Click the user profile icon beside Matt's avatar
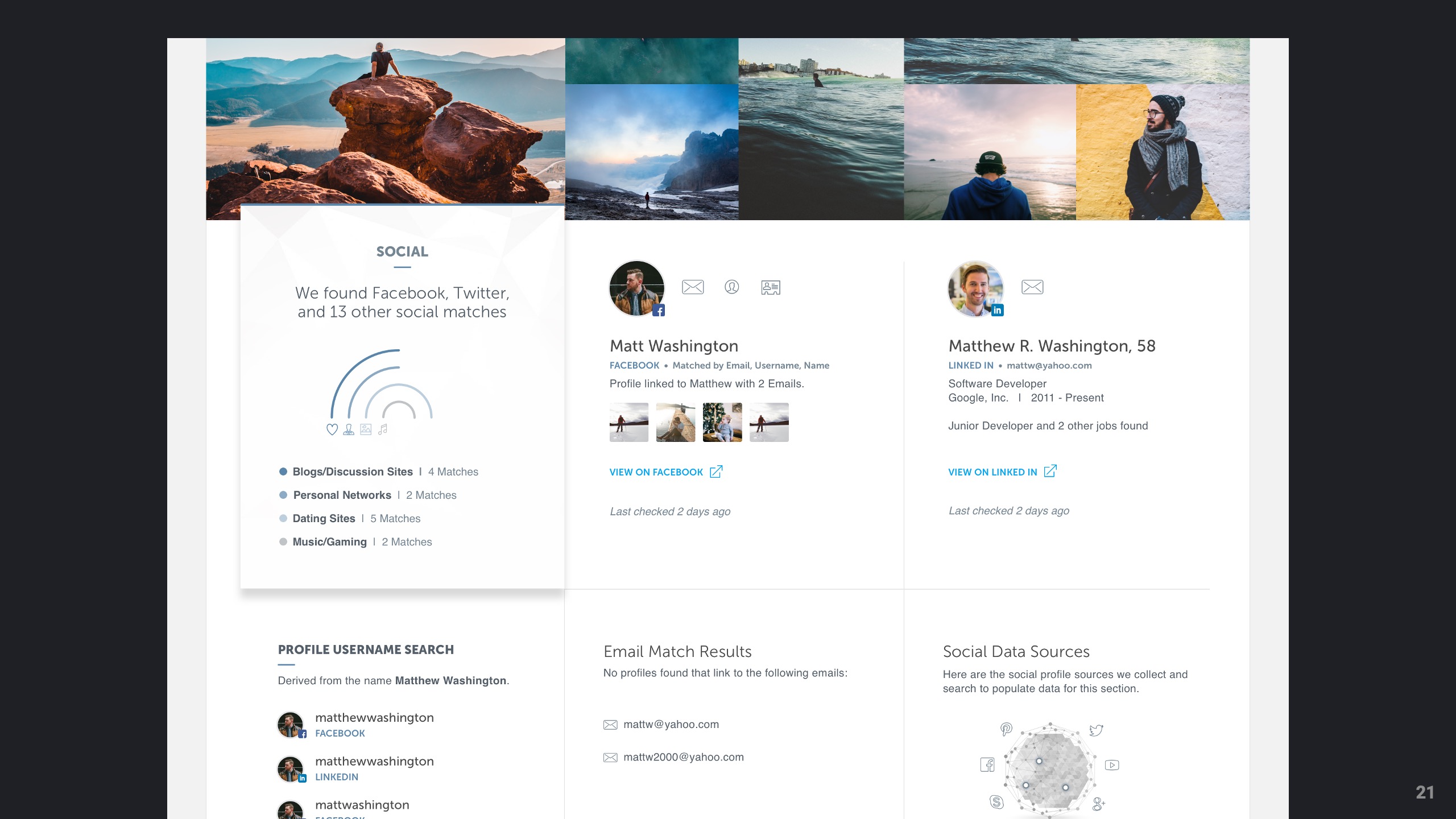This screenshot has height=819, width=1456. pos(731,287)
